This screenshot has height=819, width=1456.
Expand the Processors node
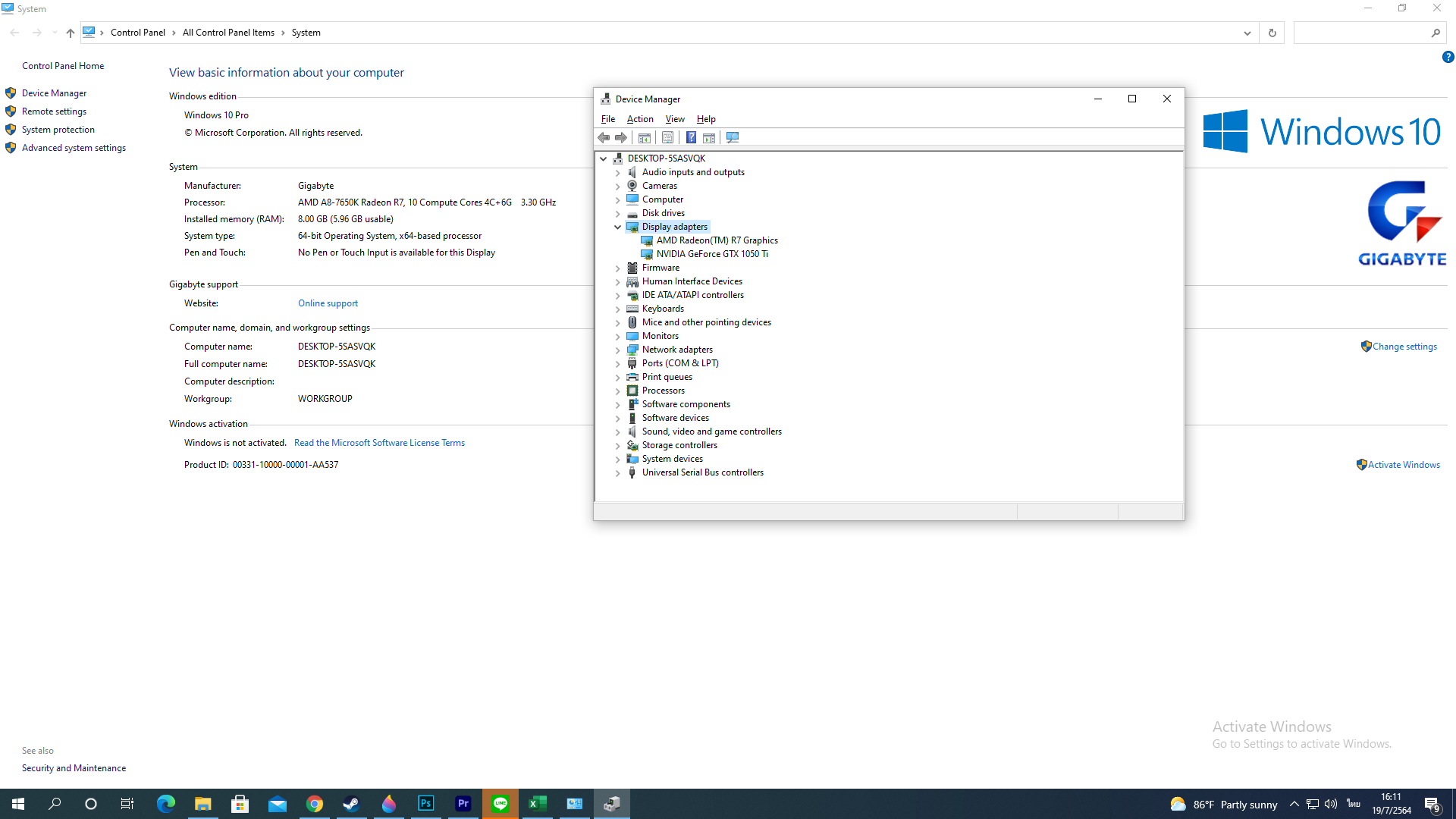coord(618,391)
